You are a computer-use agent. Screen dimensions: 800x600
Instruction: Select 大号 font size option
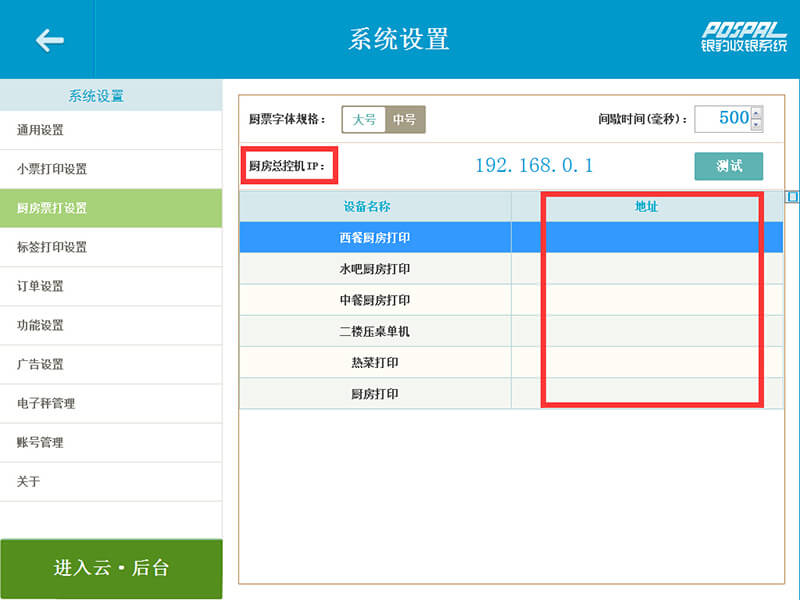[364, 119]
